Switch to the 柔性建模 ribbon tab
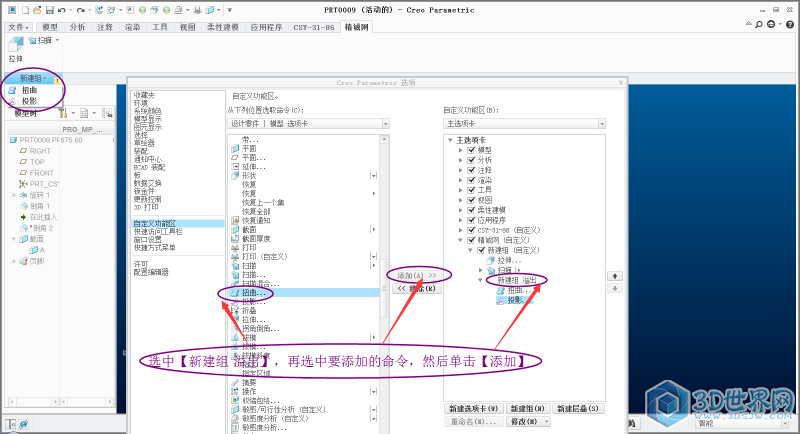 point(222,27)
